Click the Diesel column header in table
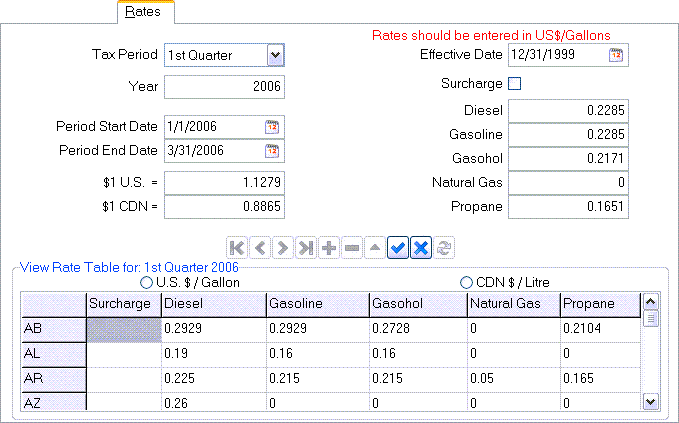The height and width of the screenshot is (423, 679). pos(211,304)
